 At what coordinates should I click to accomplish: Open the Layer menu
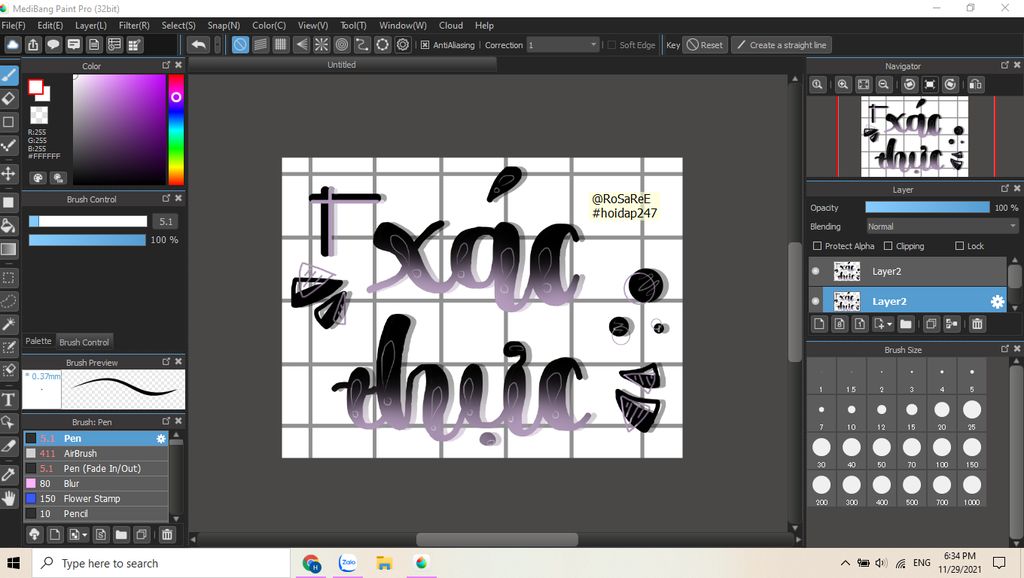91,25
